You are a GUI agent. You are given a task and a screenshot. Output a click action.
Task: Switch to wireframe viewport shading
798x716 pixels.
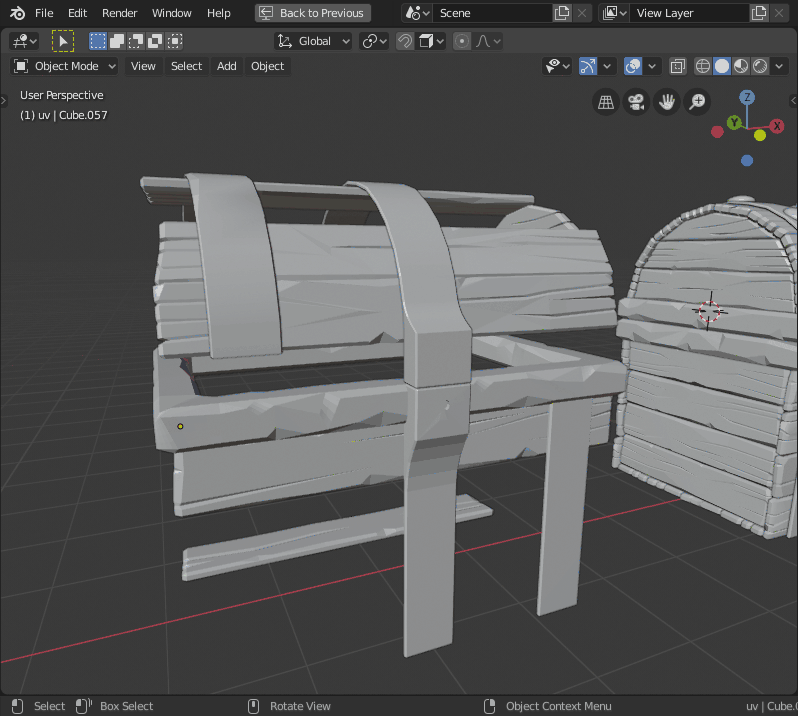pos(703,66)
